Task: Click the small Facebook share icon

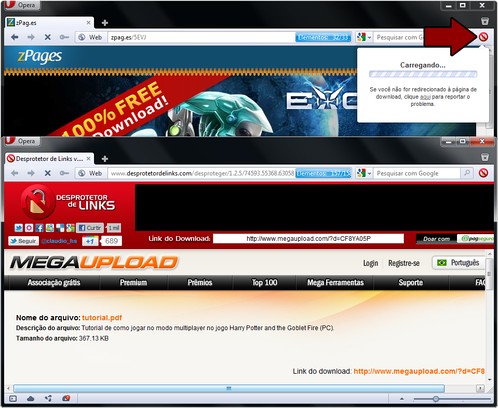Action: [x=39, y=228]
